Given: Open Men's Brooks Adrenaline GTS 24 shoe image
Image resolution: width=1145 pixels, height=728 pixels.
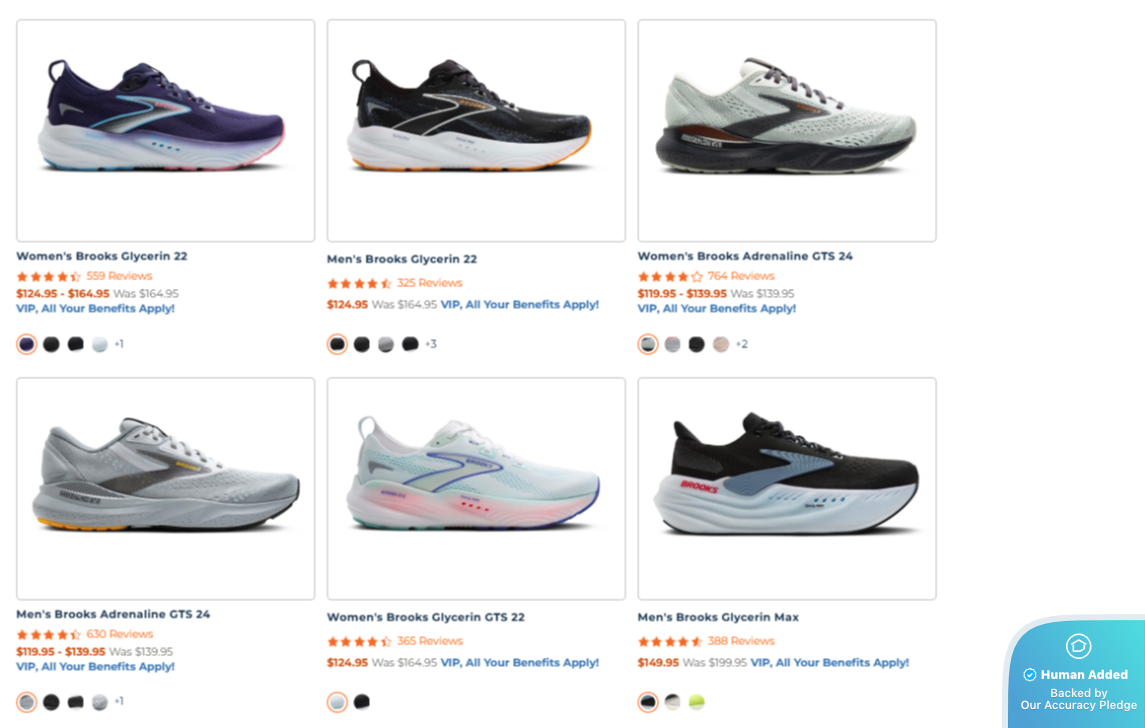Looking at the screenshot, I should coord(166,488).
